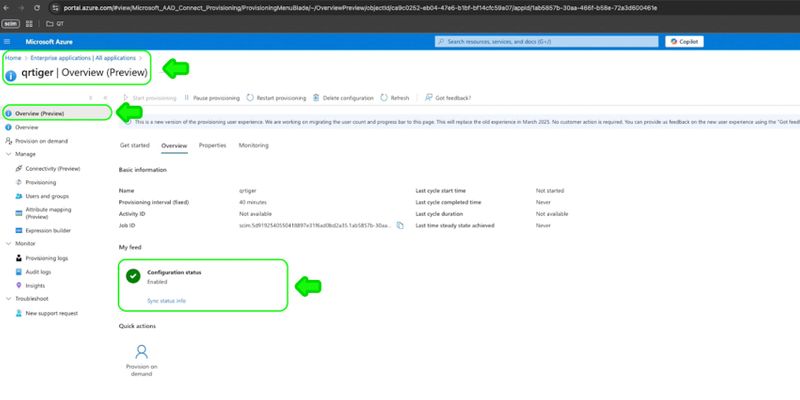Click the Users and groups people icon
Screen dimensions: 800x400
click(x=19, y=196)
